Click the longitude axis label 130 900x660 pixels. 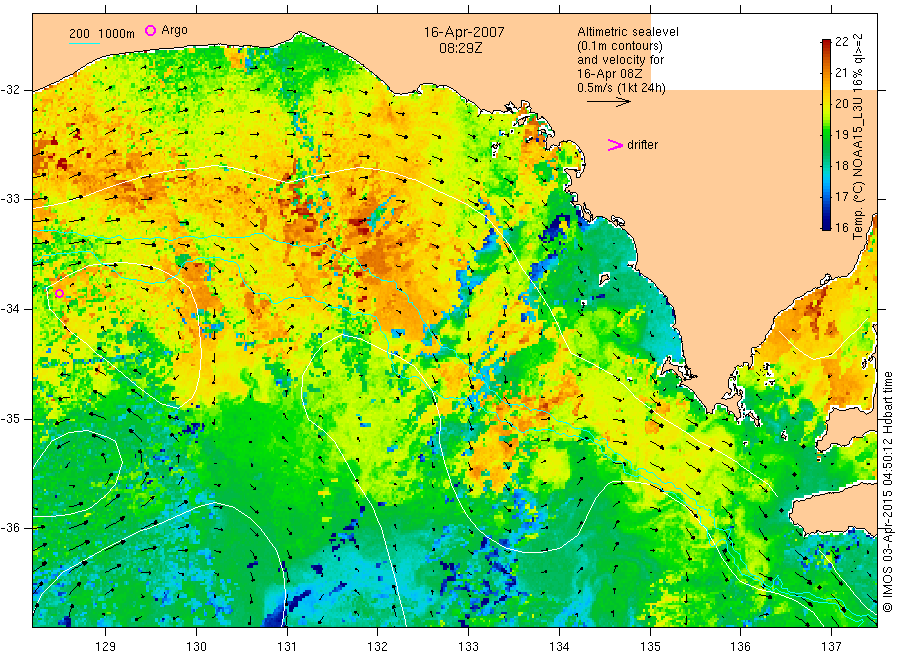point(196,647)
